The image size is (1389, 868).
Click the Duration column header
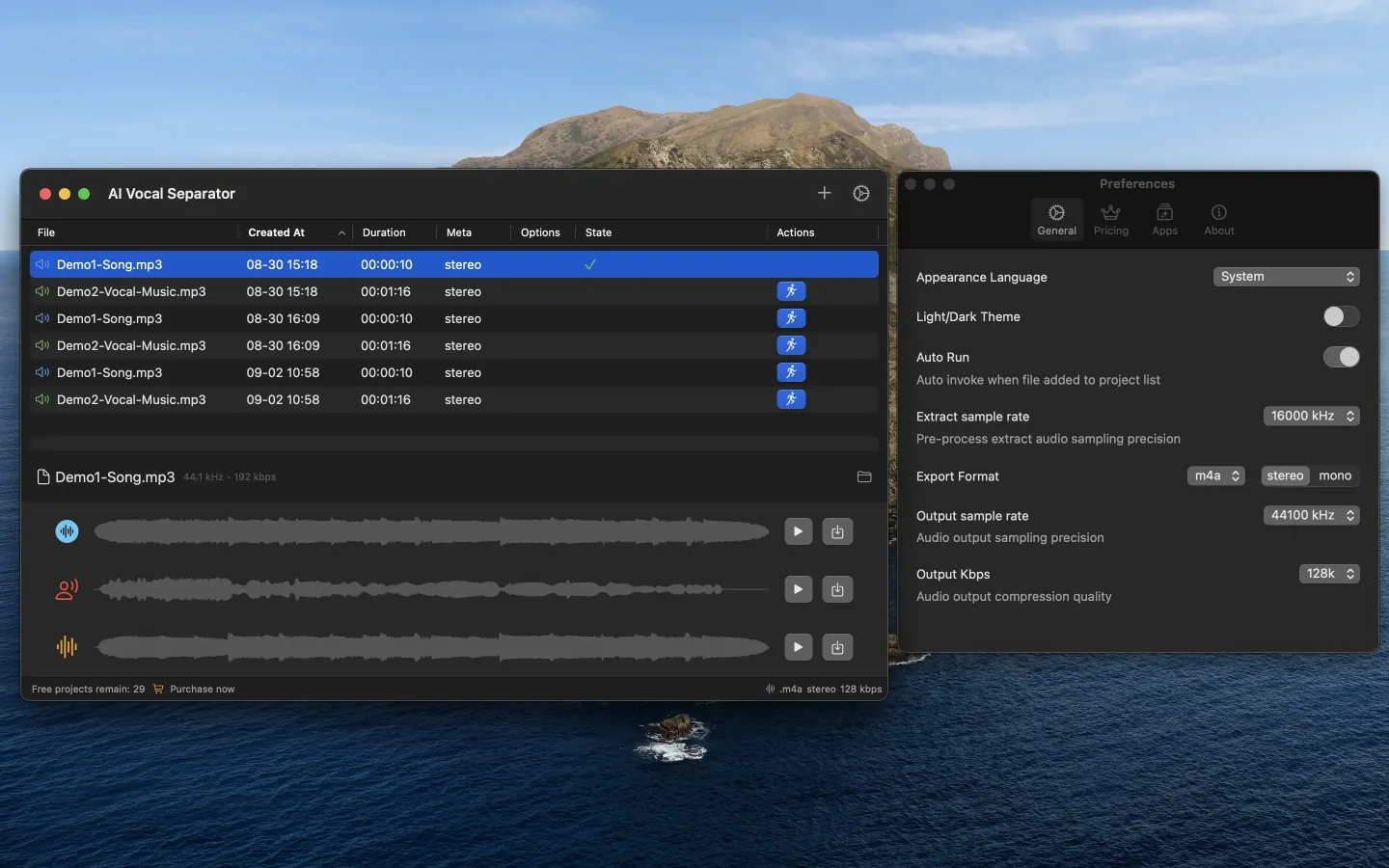tap(384, 232)
